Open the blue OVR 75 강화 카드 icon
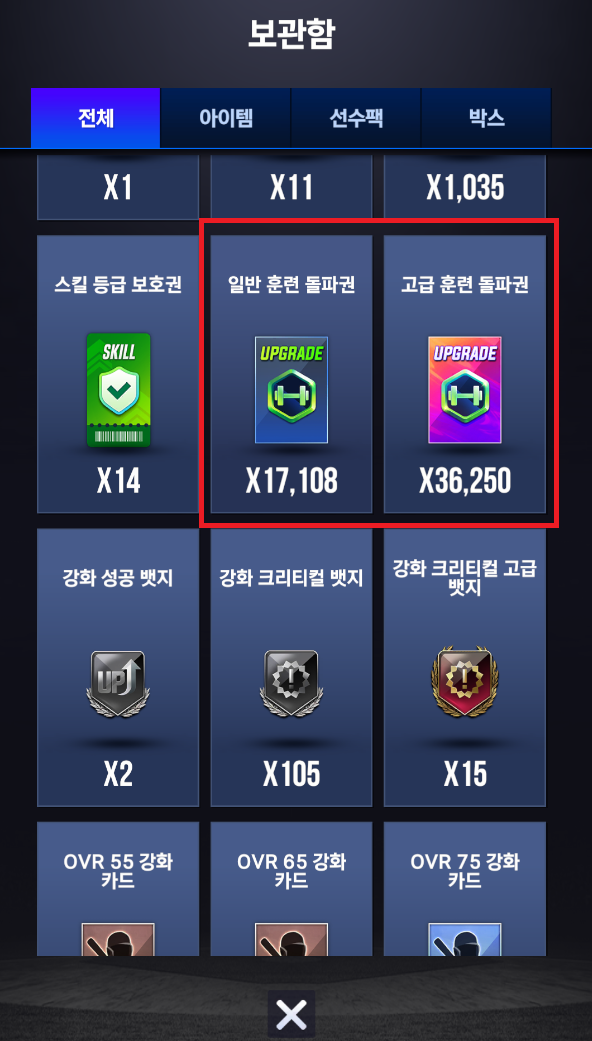The image size is (592, 1041). [465, 939]
